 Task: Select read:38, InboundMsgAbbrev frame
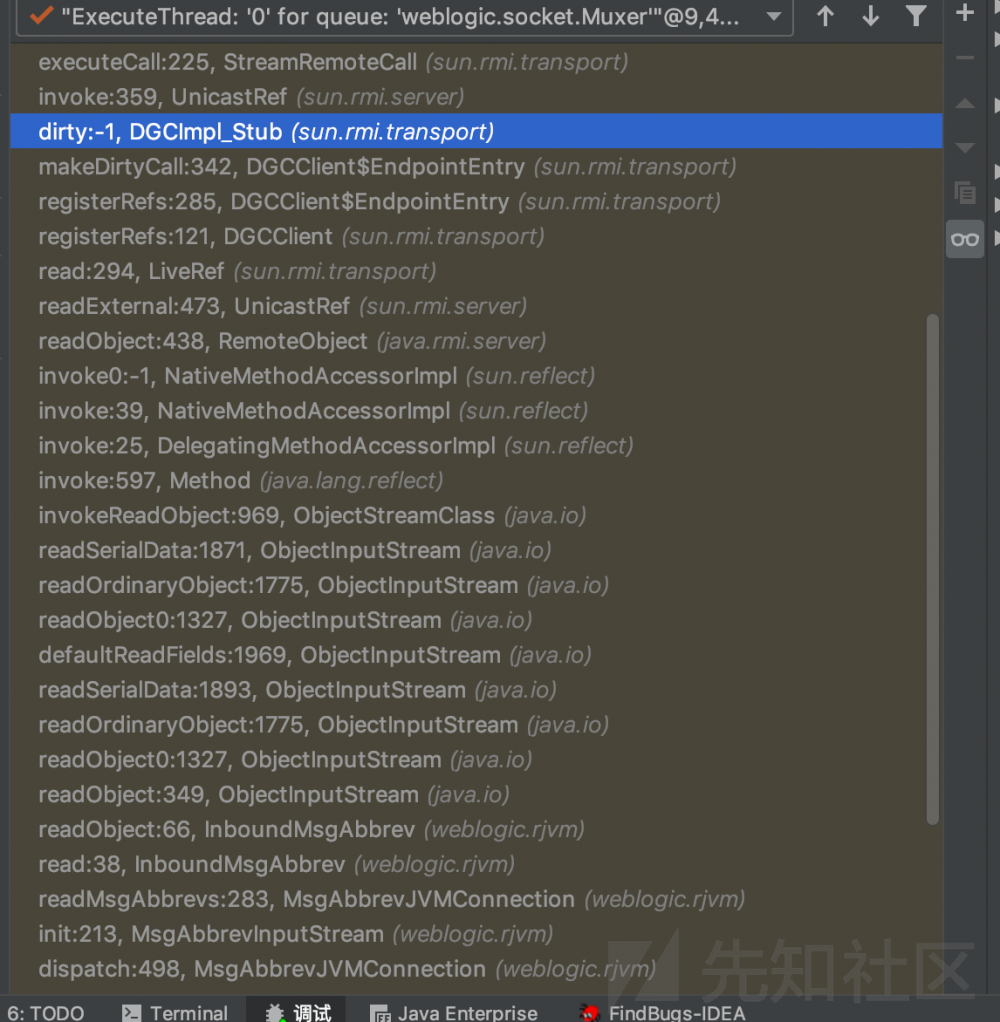coord(477,864)
